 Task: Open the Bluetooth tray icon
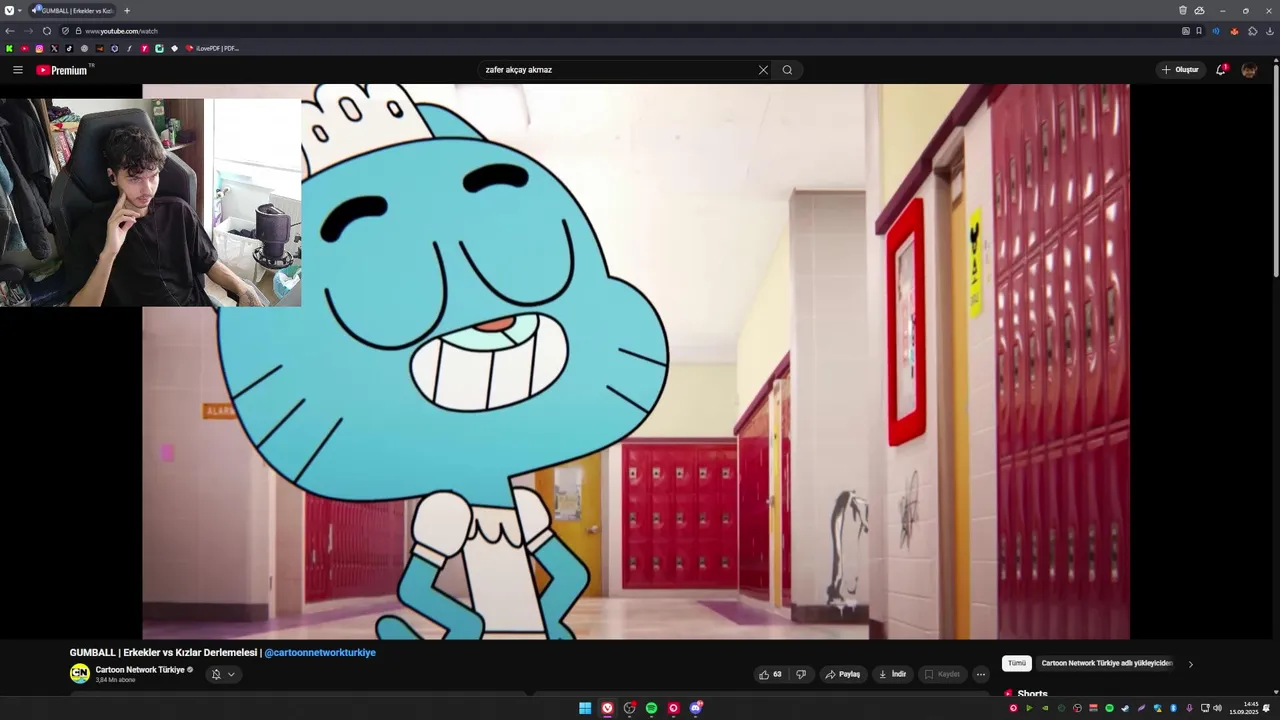(x=1173, y=708)
